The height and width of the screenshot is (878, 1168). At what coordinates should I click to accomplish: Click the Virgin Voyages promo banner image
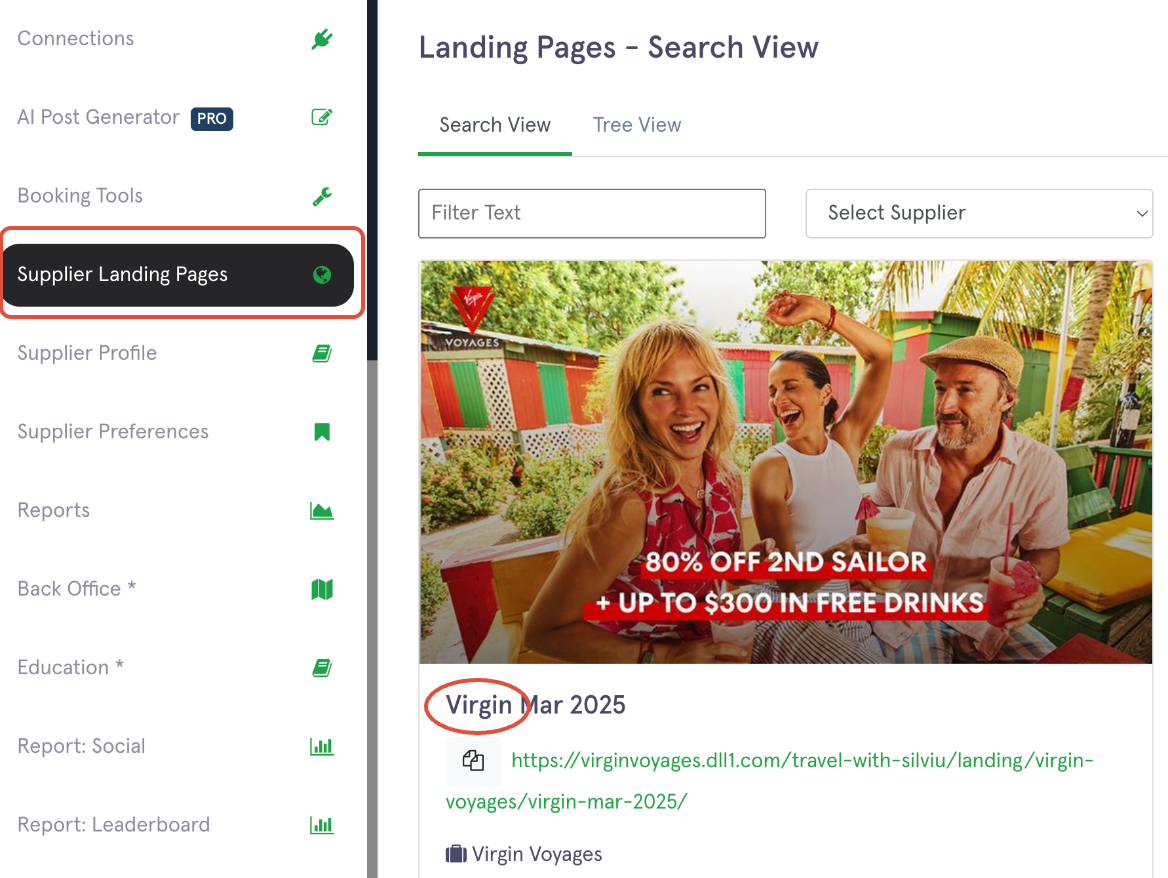786,462
